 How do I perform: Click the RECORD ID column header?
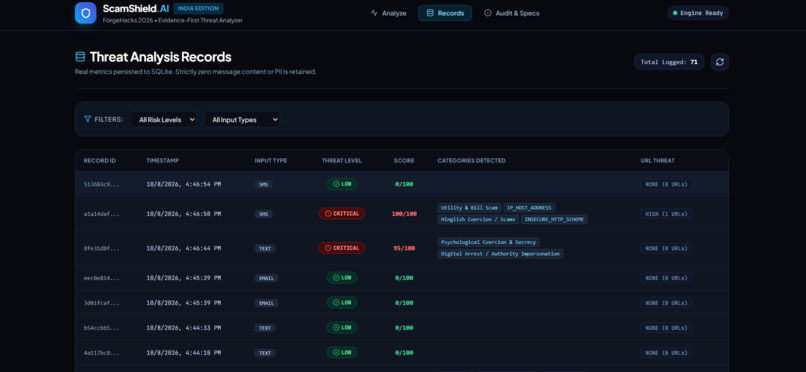tap(100, 161)
